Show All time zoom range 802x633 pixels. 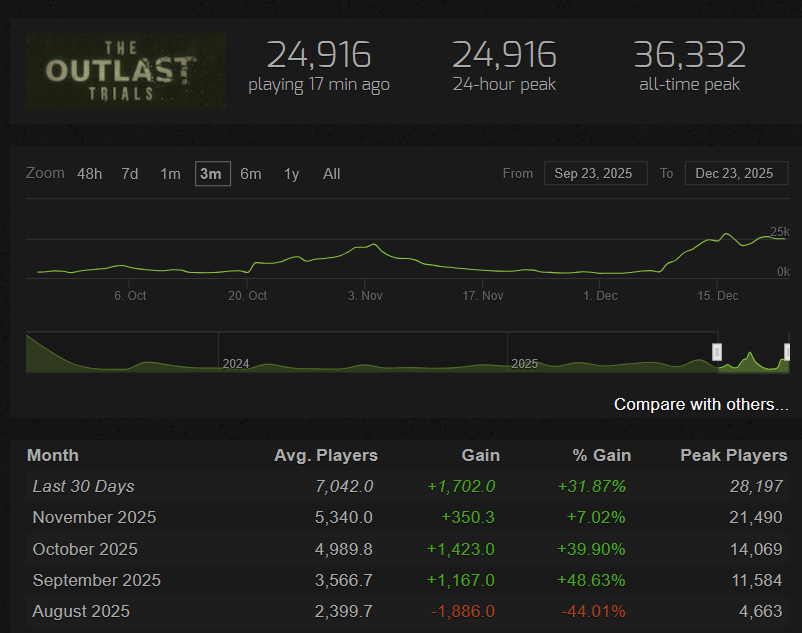[x=331, y=174]
